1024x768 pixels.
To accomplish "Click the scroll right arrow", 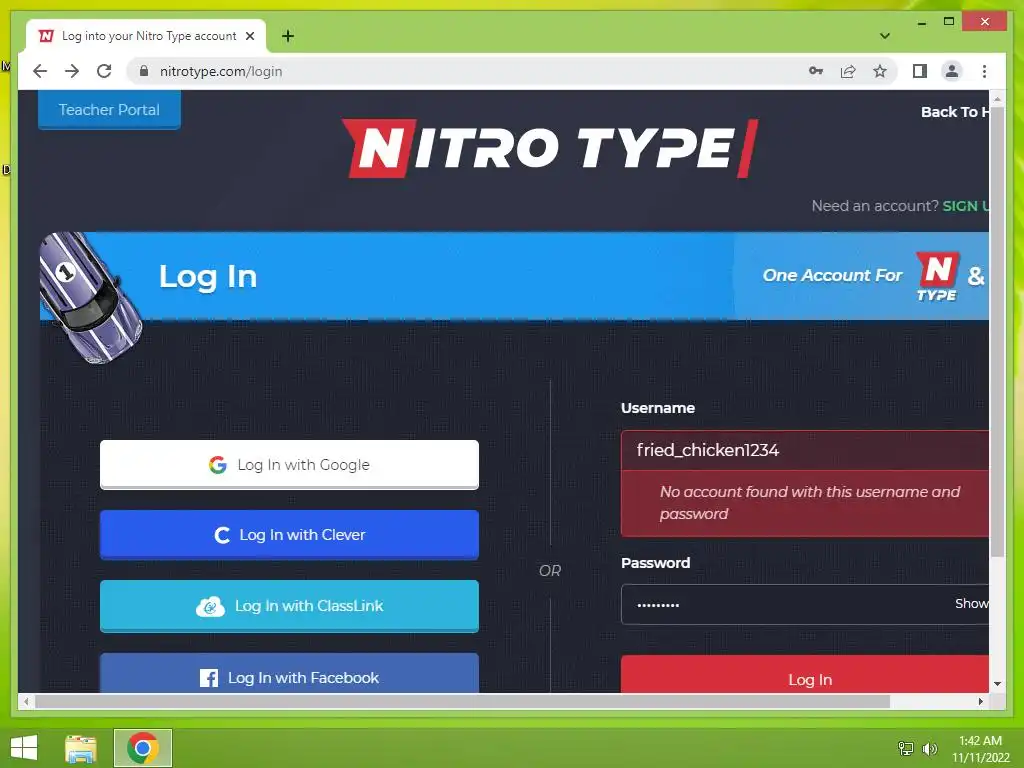I will 980,701.
